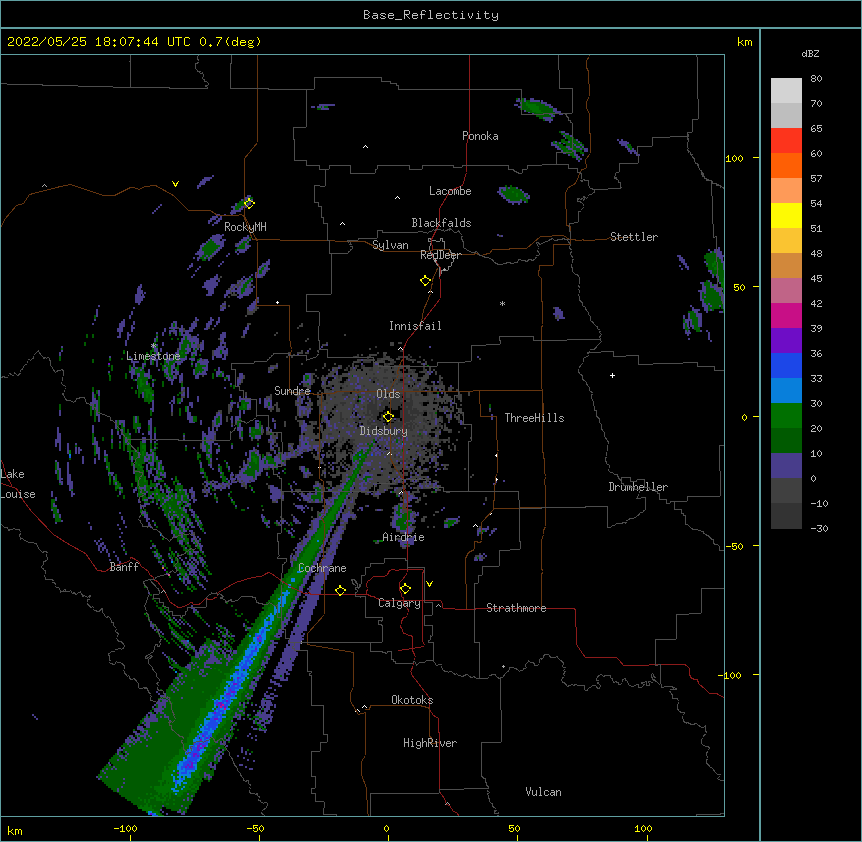This screenshot has height=842, width=862.
Task: Pick the orange 57-60 dBZ legend swatch
Action: tap(786, 165)
